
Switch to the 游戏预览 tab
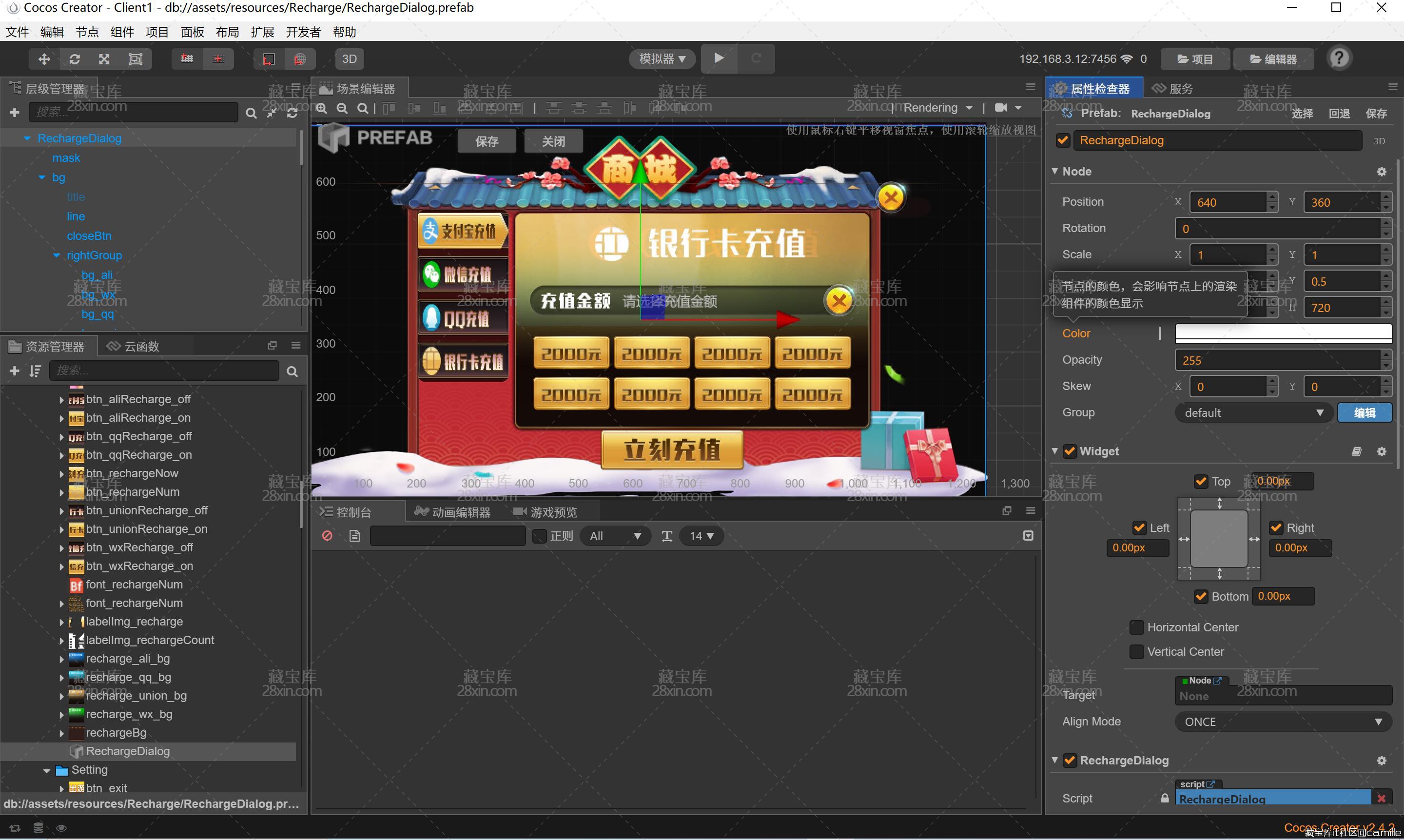coord(545,512)
